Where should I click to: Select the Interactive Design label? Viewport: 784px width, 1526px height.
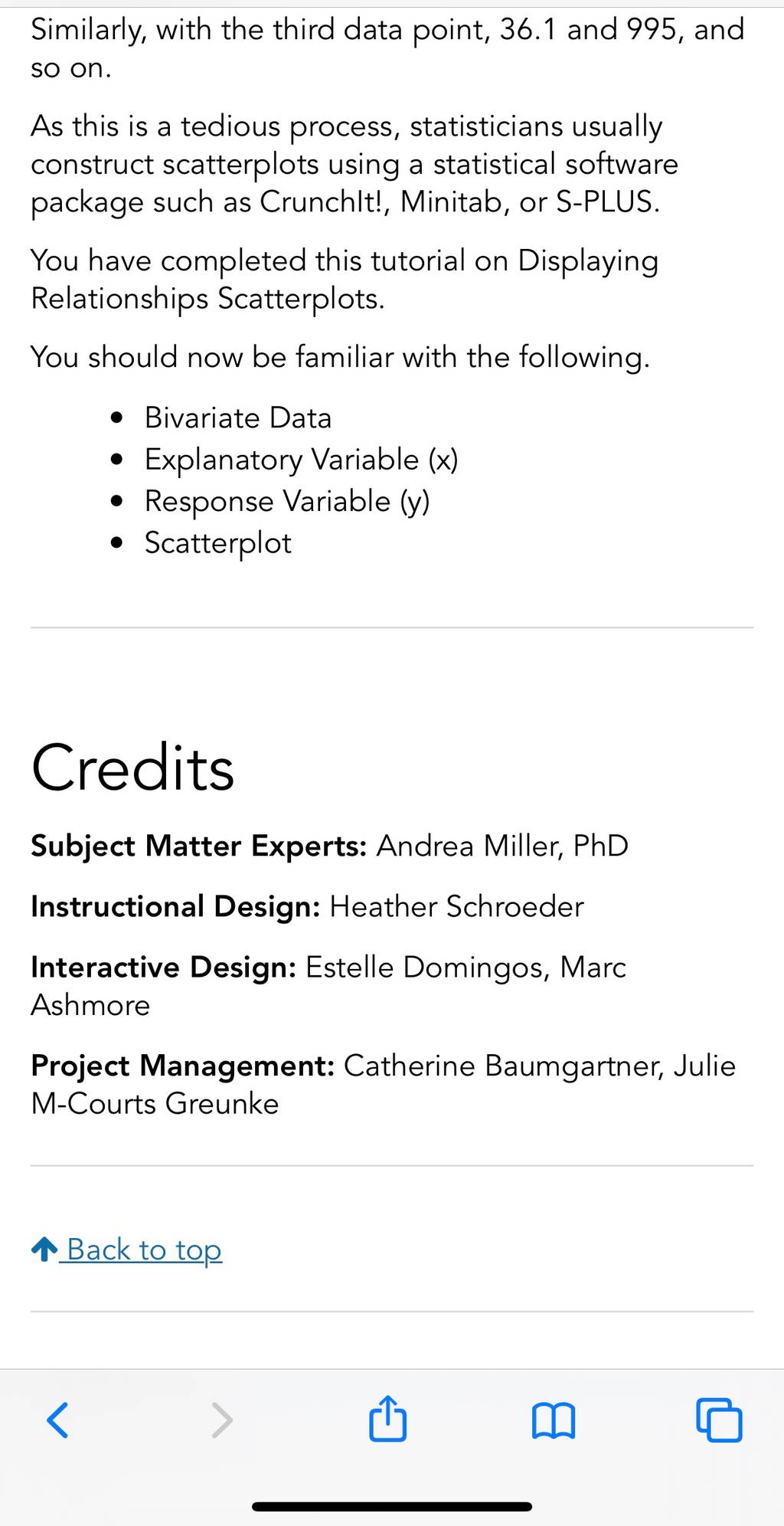(164, 968)
